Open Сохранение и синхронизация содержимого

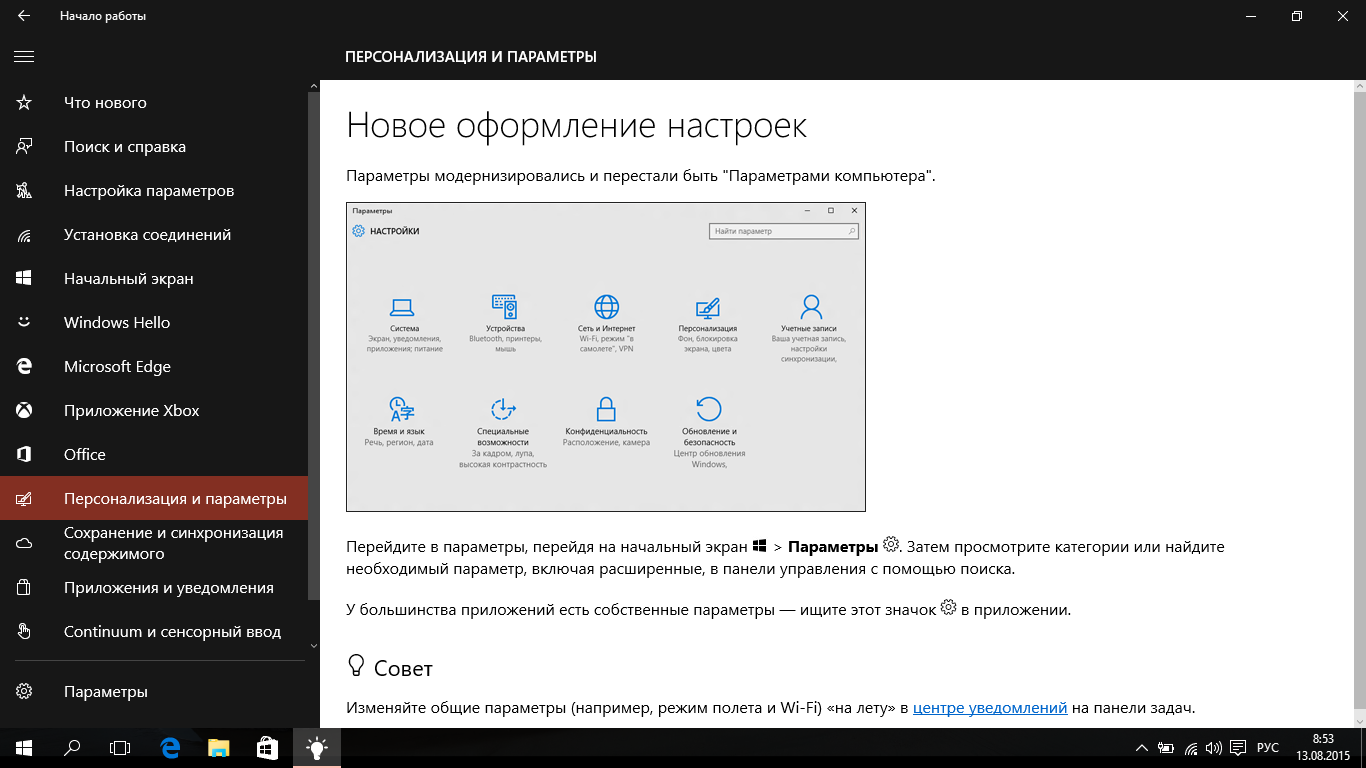(154, 543)
